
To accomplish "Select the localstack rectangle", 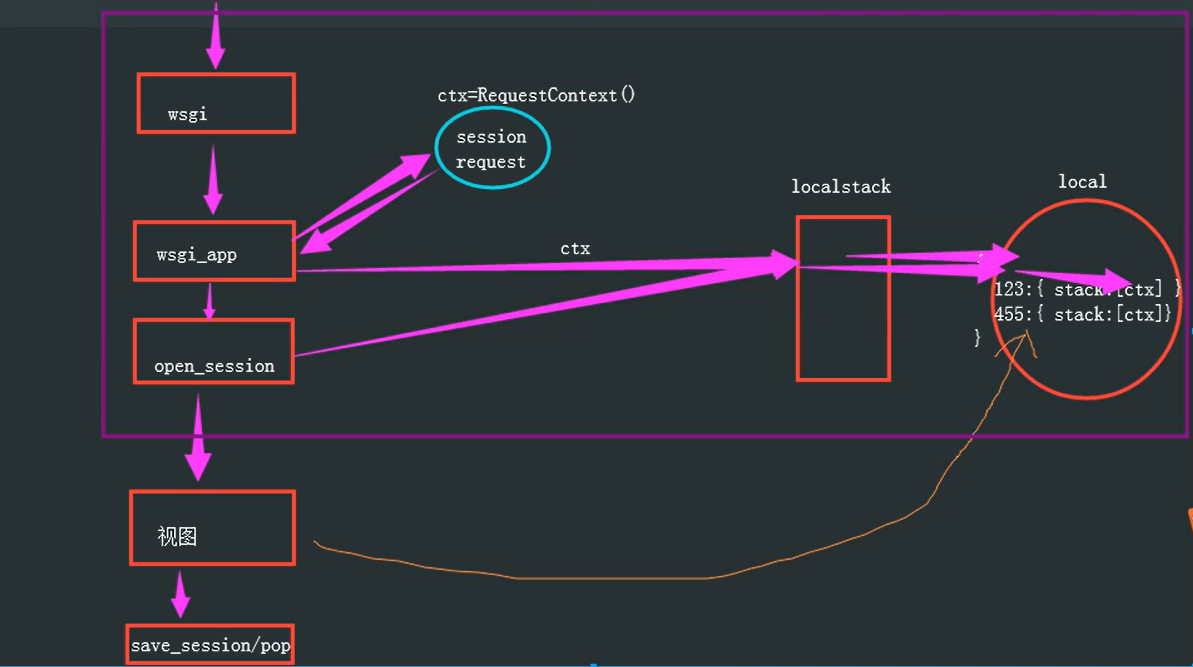I will (842, 295).
